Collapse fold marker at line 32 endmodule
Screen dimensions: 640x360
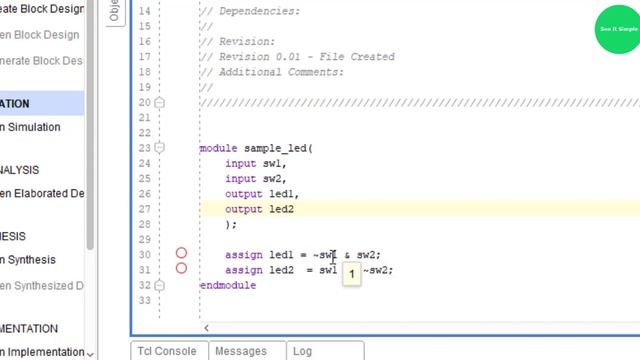pyautogui.click(x=160, y=285)
